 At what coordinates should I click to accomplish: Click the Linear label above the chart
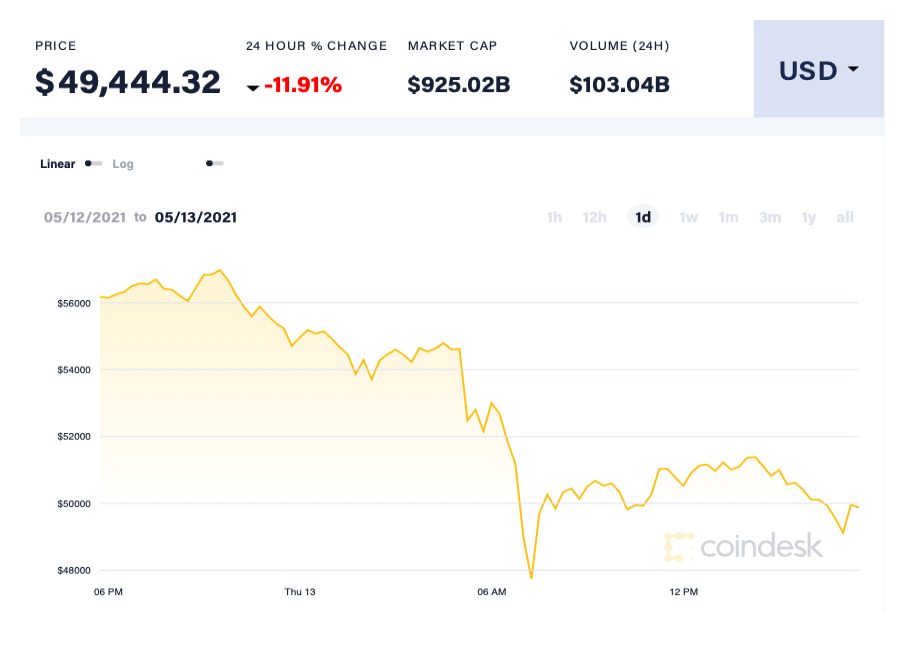(57, 163)
